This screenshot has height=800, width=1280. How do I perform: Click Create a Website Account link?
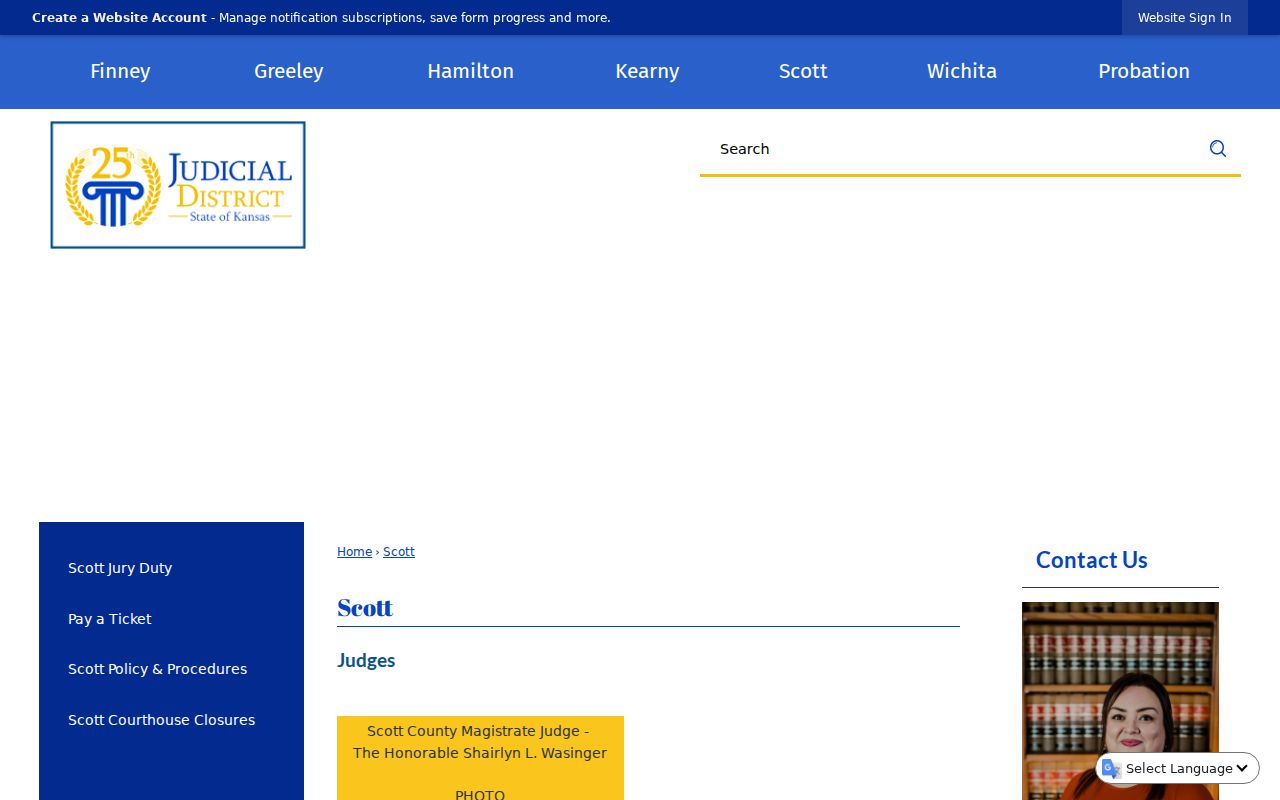(119, 18)
